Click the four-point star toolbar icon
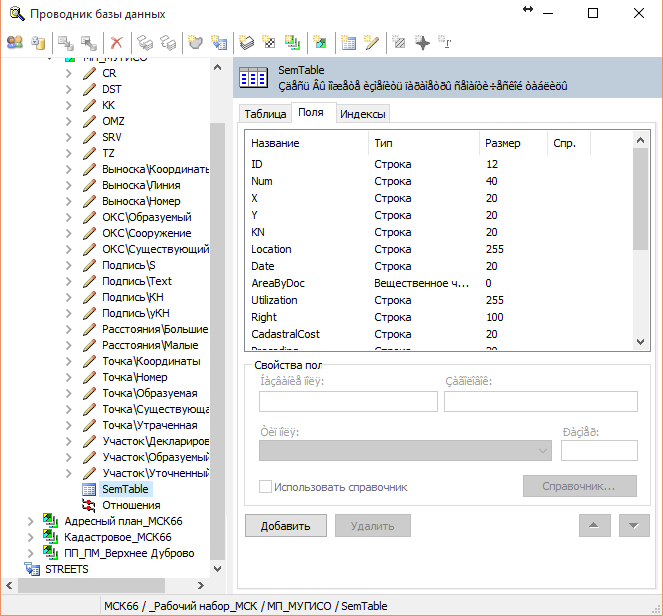Image resolution: width=663 pixels, height=616 pixels. (x=422, y=42)
